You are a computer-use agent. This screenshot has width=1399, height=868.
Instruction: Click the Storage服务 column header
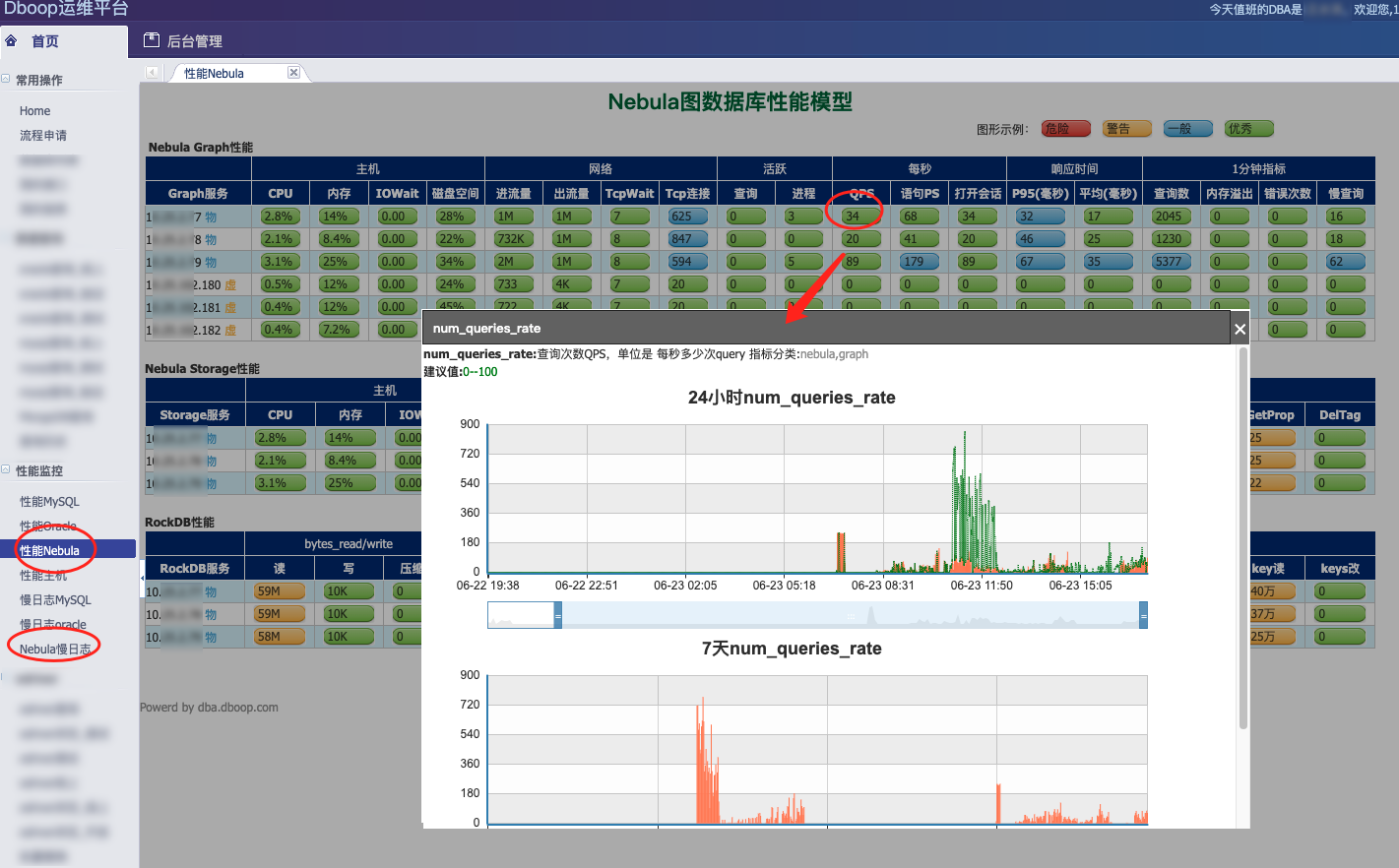click(x=195, y=415)
